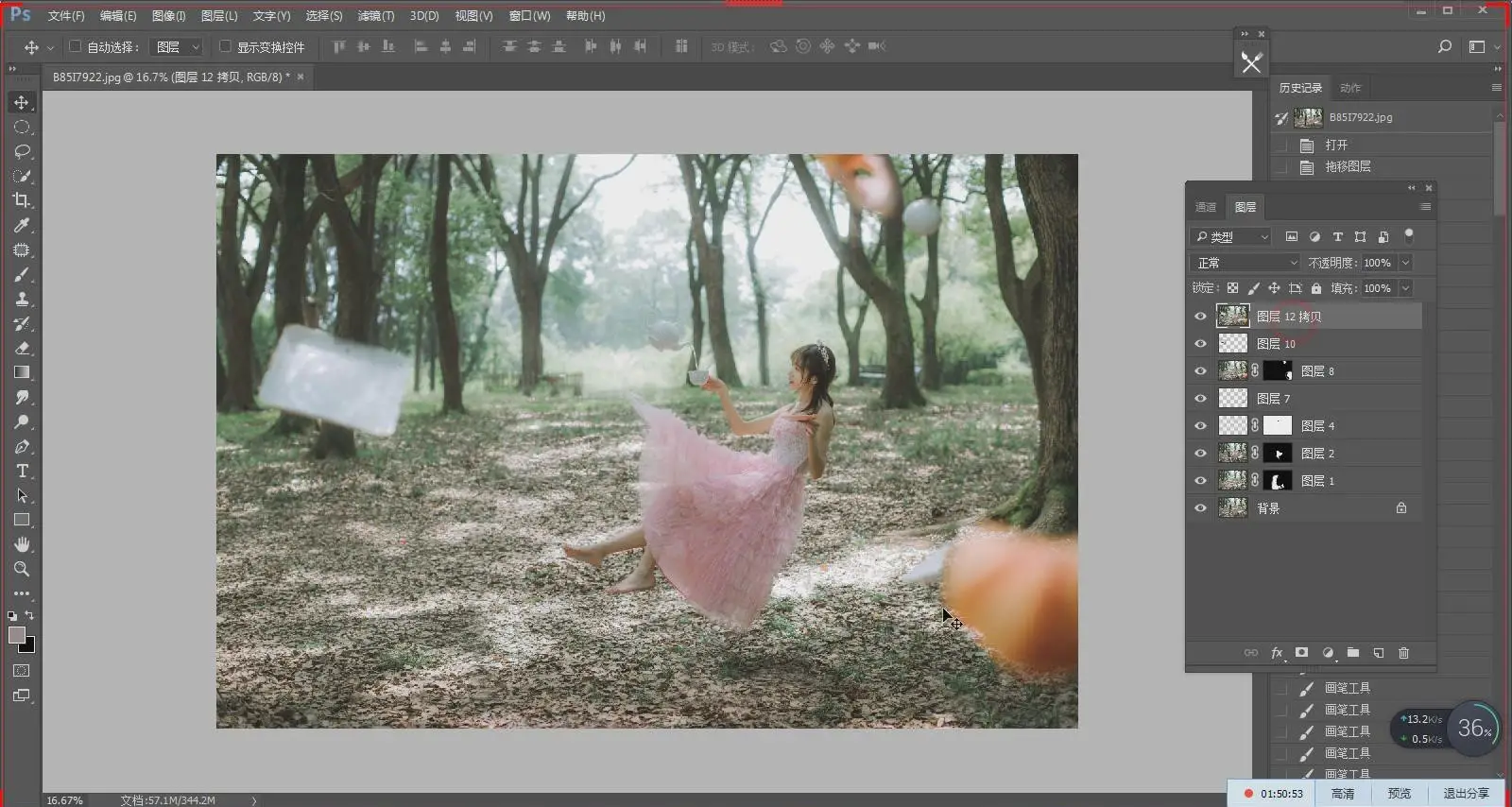
Task: Open the search icon in options bar
Action: (x=1445, y=46)
